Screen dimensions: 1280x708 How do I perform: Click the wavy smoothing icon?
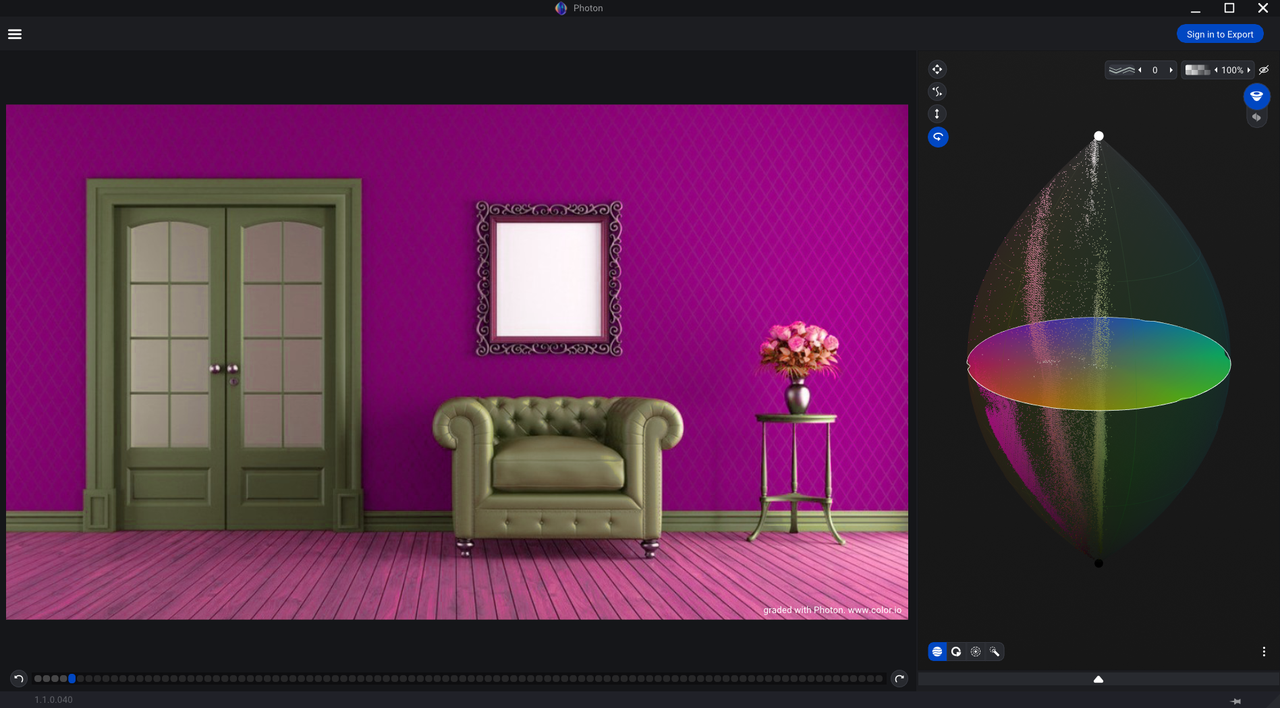coord(1122,70)
